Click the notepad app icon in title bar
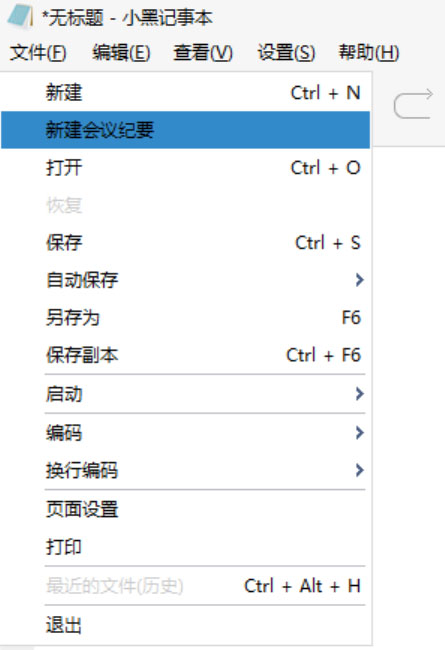Image resolution: width=445 pixels, height=650 pixels. point(20,17)
